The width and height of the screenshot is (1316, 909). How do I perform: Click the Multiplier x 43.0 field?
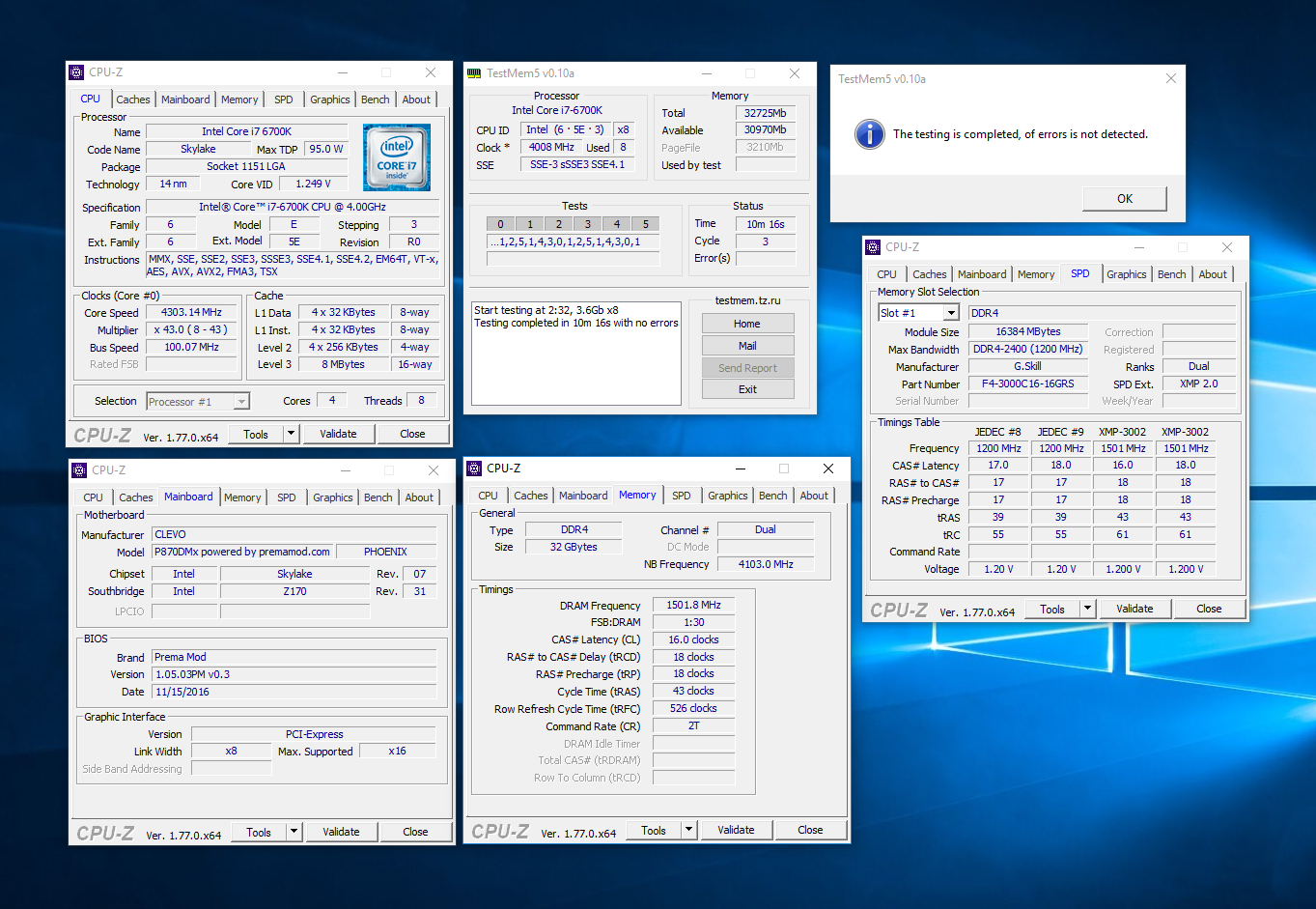point(191,330)
